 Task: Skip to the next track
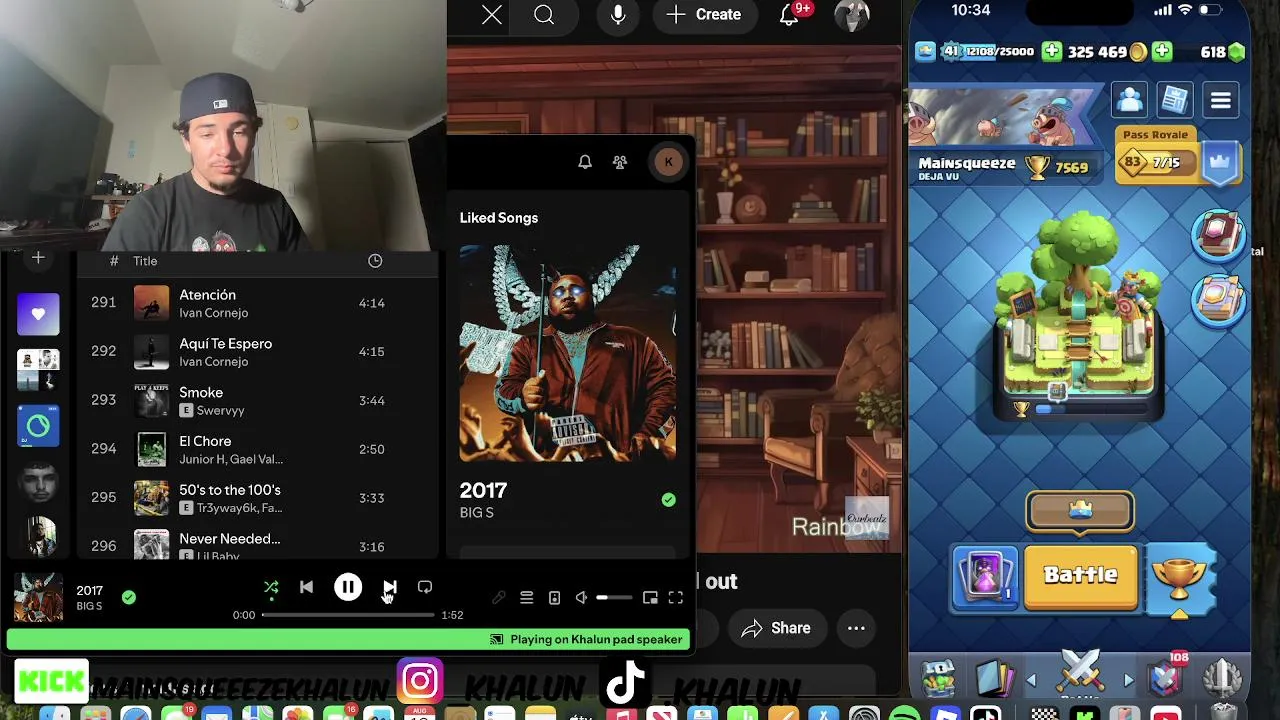click(x=390, y=588)
